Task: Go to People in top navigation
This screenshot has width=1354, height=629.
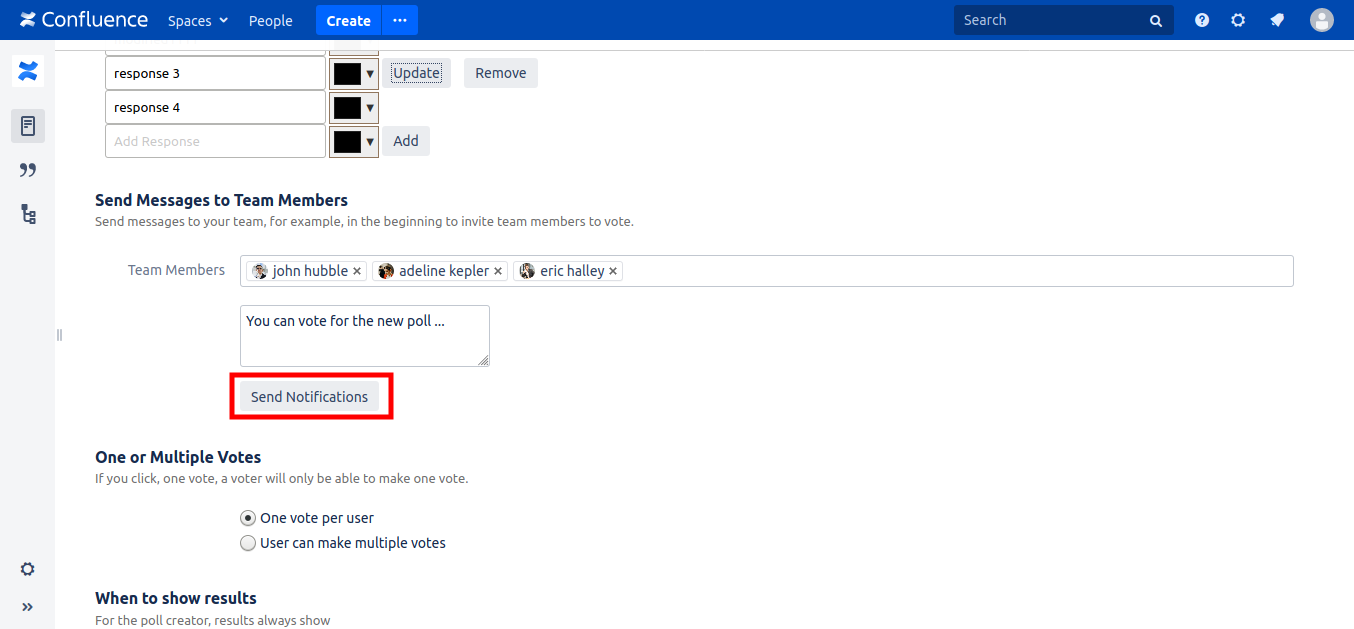Action: tap(270, 20)
